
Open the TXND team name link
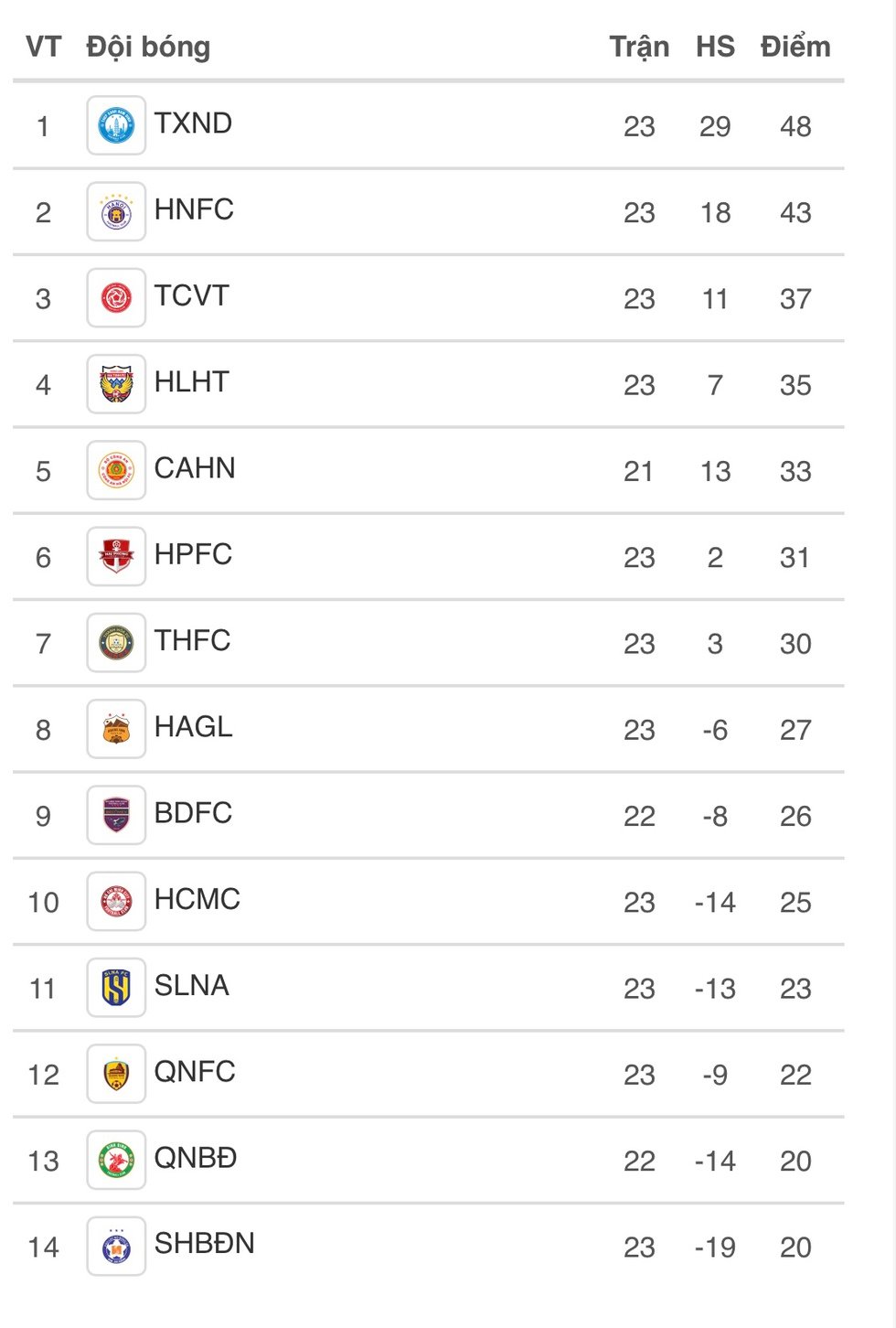click(193, 123)
